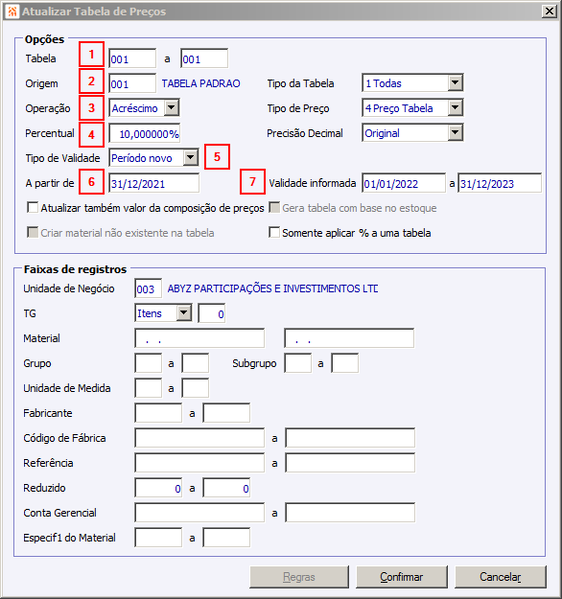Click the second Fabricante range field

point(227,413)
